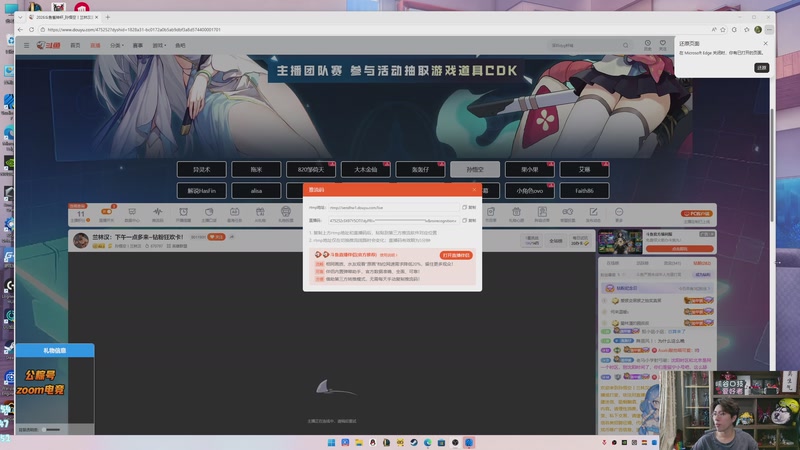Select streamer alisa

(x=256, y=191)
